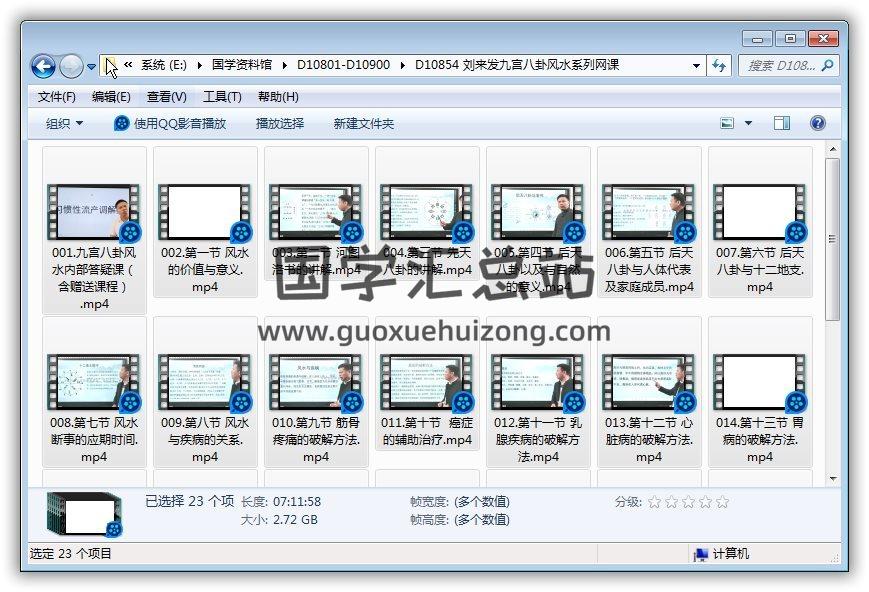Select the 007.第六节 后天八卦与十二地支 video
Image resolution: width=869 pixels, height=592 pixels.
pyautogui.click(x=760, y=222)
